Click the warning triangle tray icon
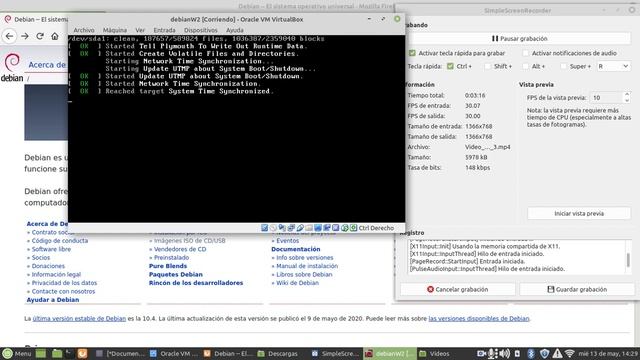Image resolution: width=640 pixels, height=360 pixels. point(557,353)
